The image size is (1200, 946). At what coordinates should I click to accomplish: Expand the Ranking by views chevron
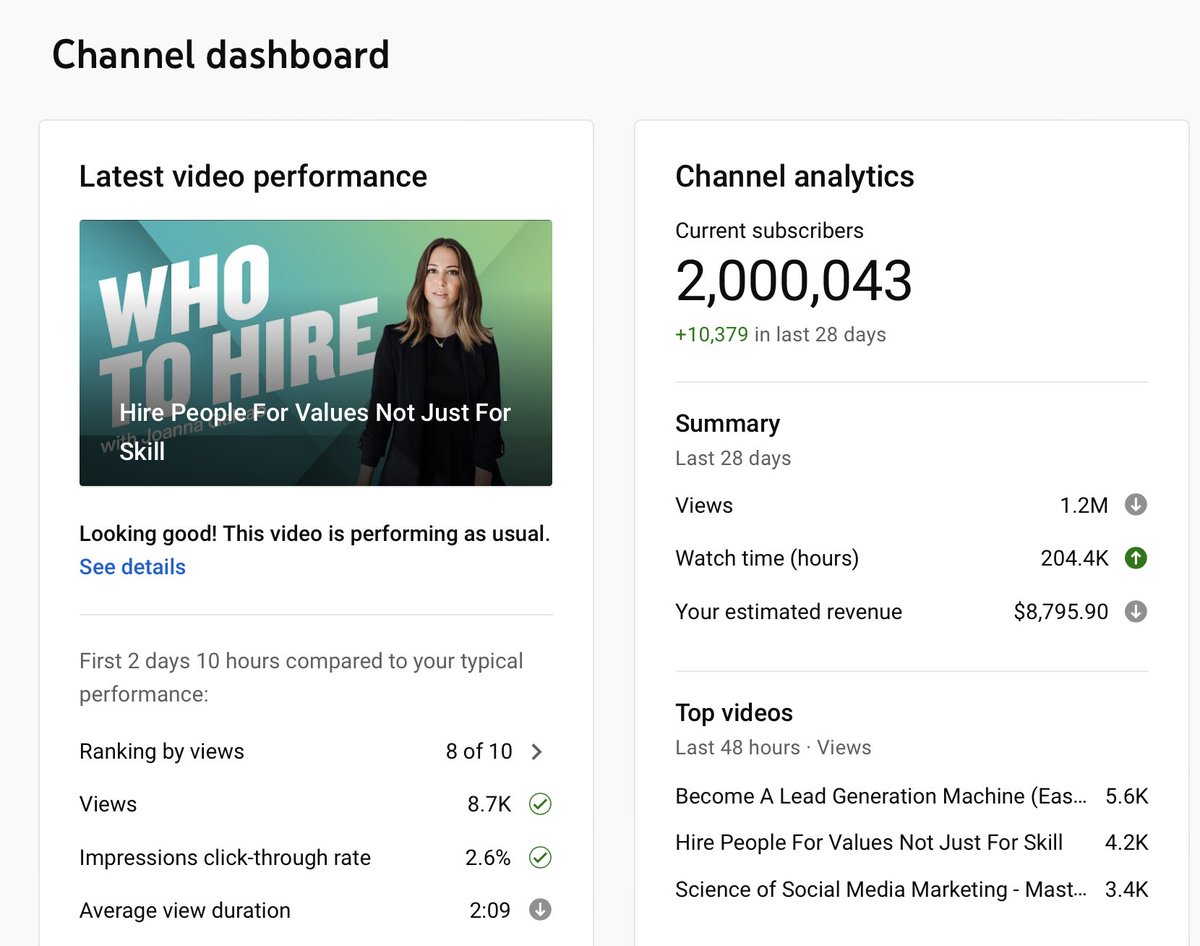pyautogui.click(x=537, y=752)
